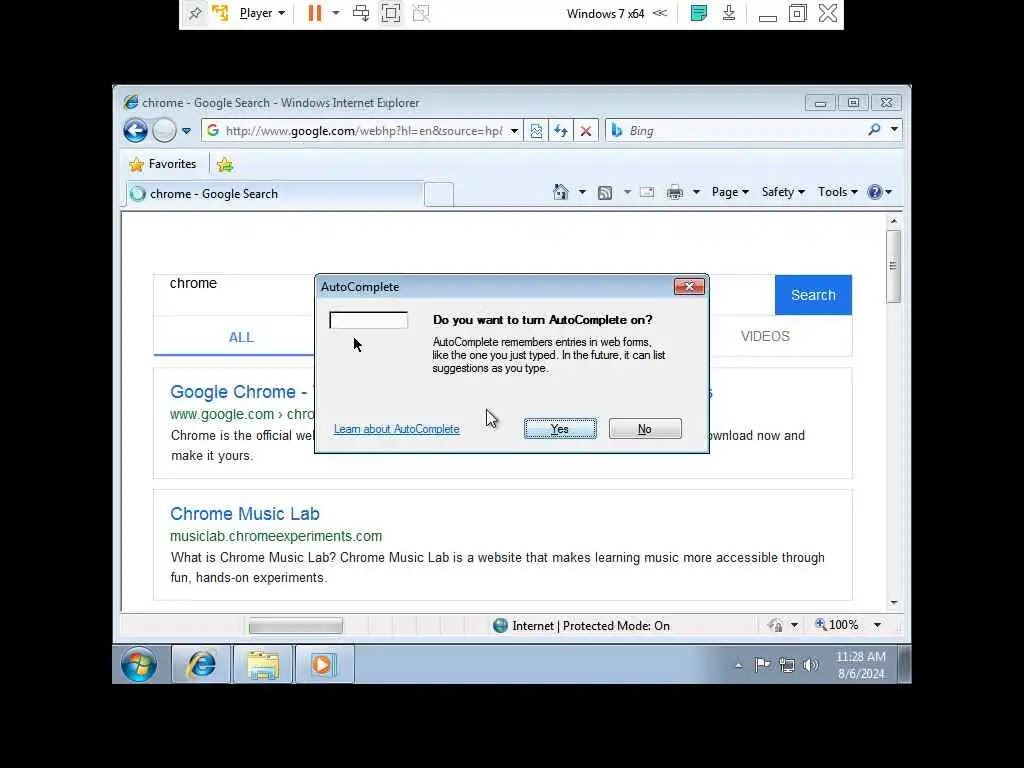Screen dimensions: 1024x768
Task: Click the page loading progress bar
Action: pyautogui.click(x=295, y=626)
